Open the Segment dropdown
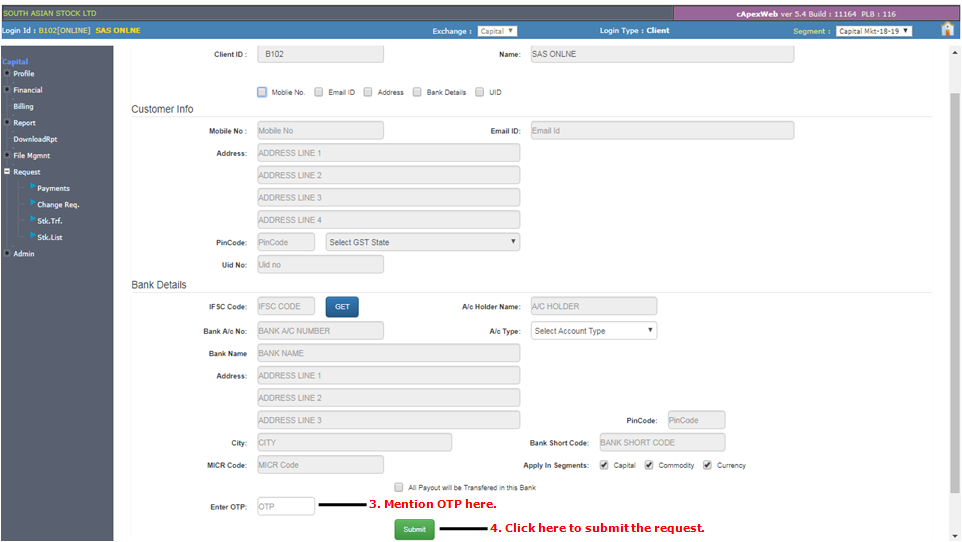 (874, 31)
